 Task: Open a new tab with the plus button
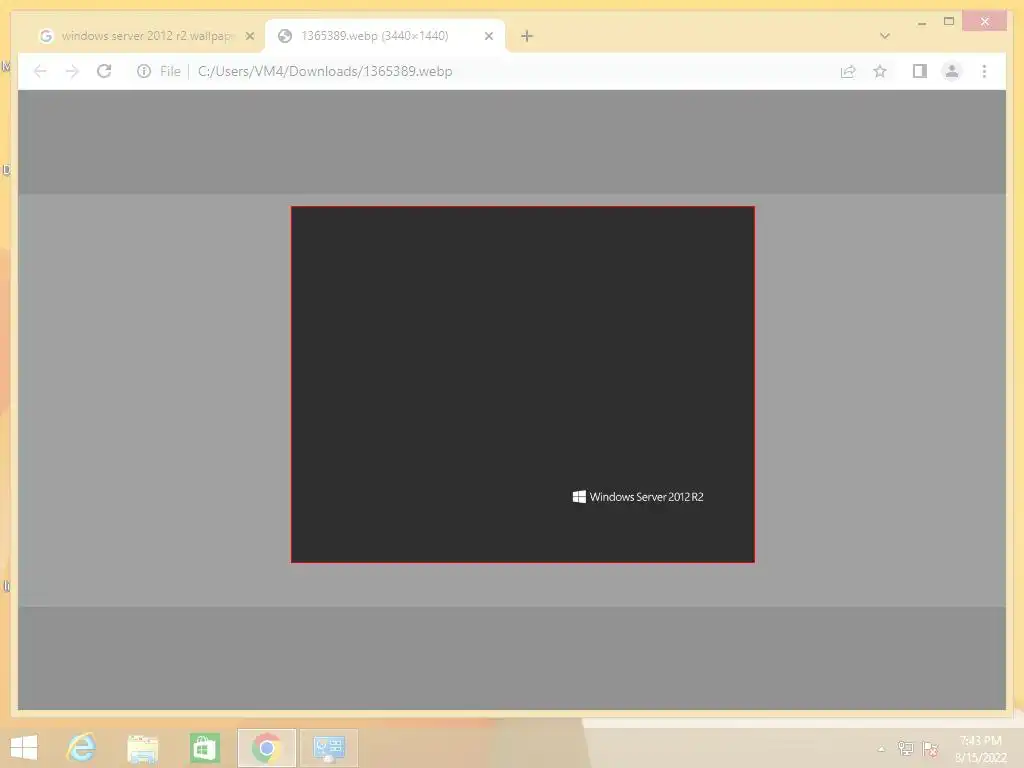click(527, 36)
